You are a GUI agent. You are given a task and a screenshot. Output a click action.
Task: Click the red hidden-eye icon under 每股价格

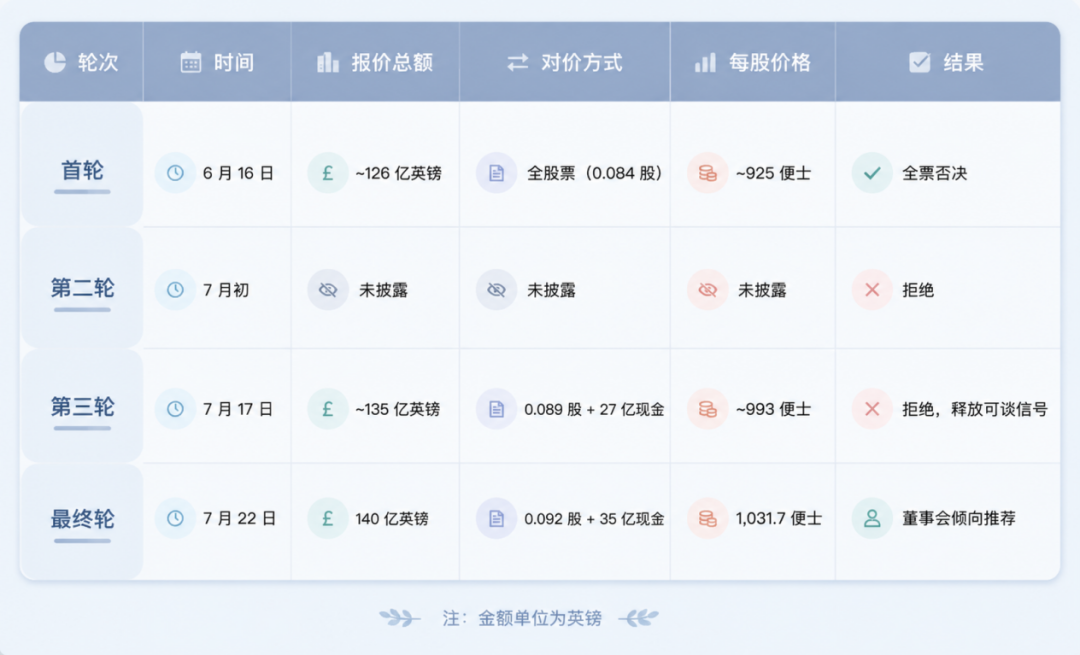click(707, 290)
